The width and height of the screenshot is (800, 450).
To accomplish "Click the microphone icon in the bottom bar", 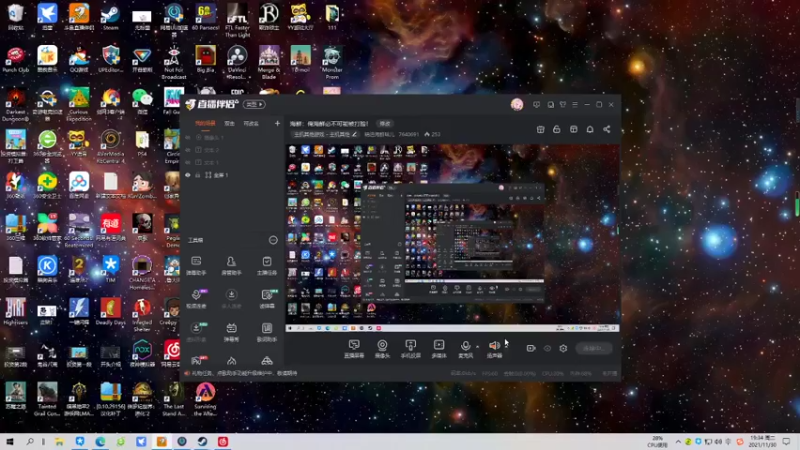I will [465, 346].
